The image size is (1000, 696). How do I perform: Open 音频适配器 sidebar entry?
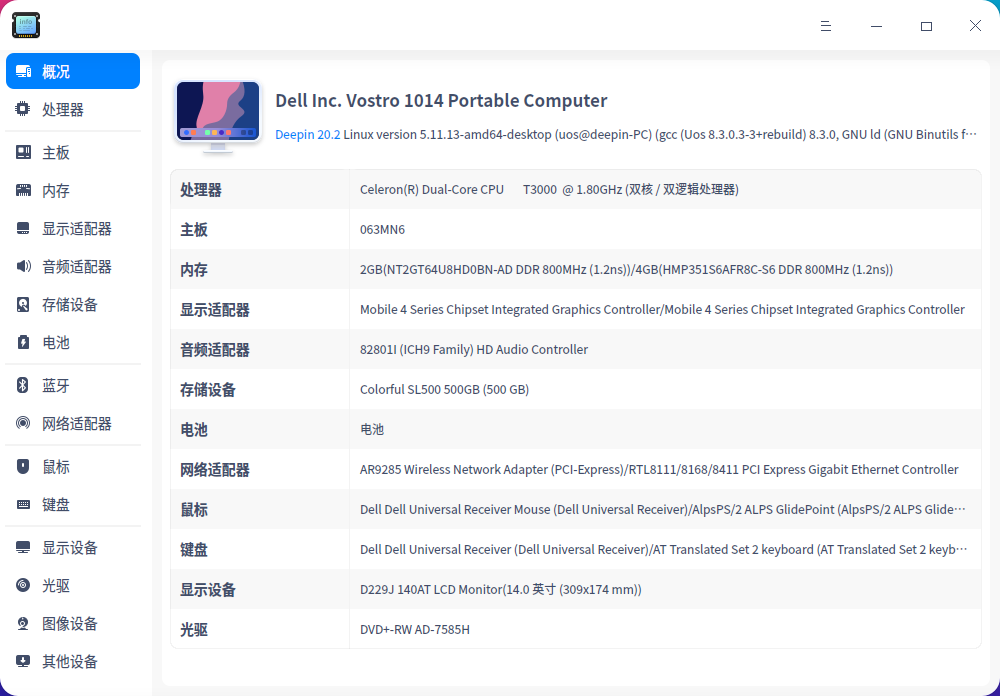coord(73,266)
